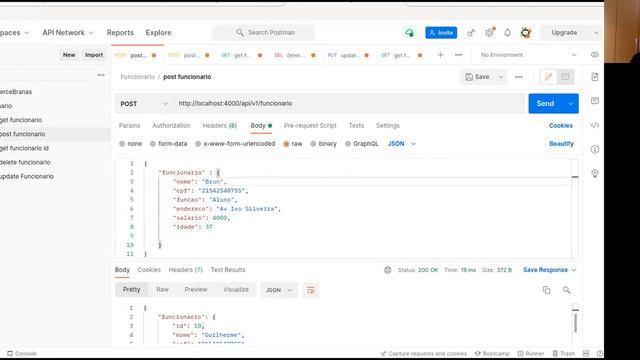The height and width of the screenshot is (360, 640).
Task: Open the settings gear icon
Action: (489, 32)
